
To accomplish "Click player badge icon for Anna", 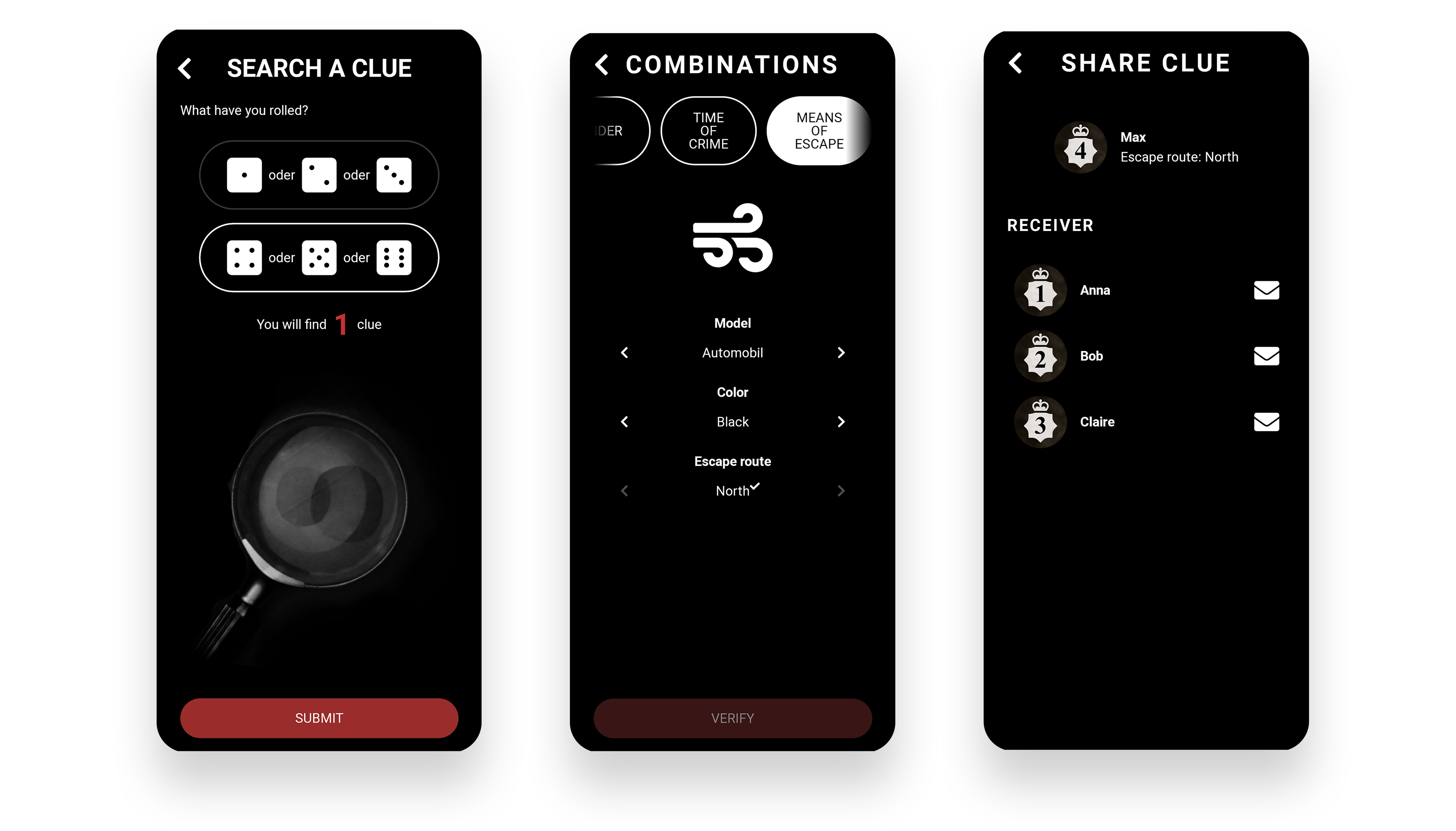I will coord(1040,290).
